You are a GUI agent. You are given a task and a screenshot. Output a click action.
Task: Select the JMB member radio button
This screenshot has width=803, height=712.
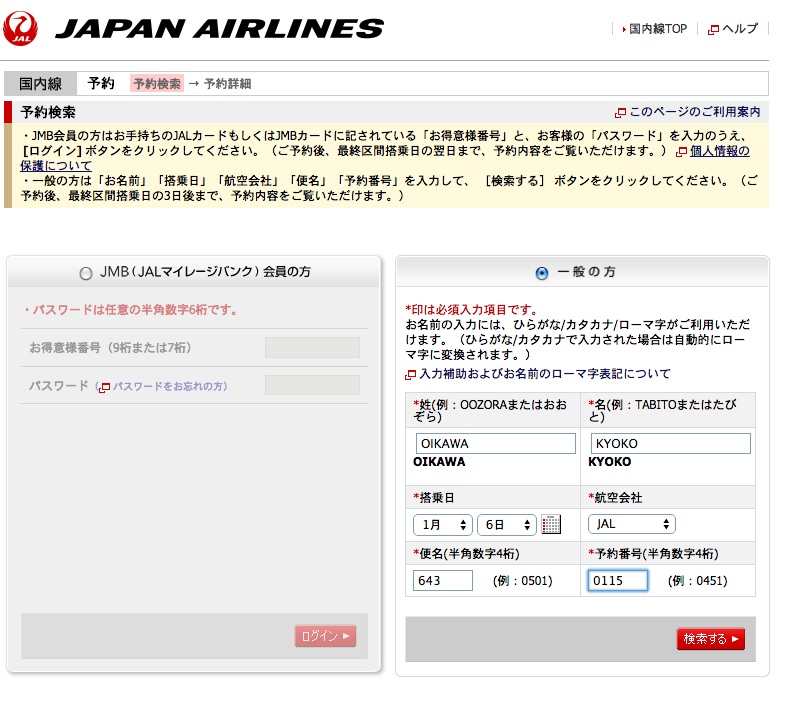point(86,273)
